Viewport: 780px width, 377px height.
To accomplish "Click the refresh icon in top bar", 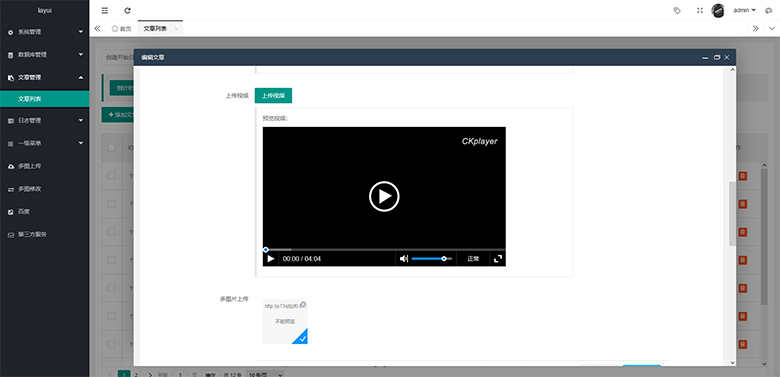I will click(128, 10).
